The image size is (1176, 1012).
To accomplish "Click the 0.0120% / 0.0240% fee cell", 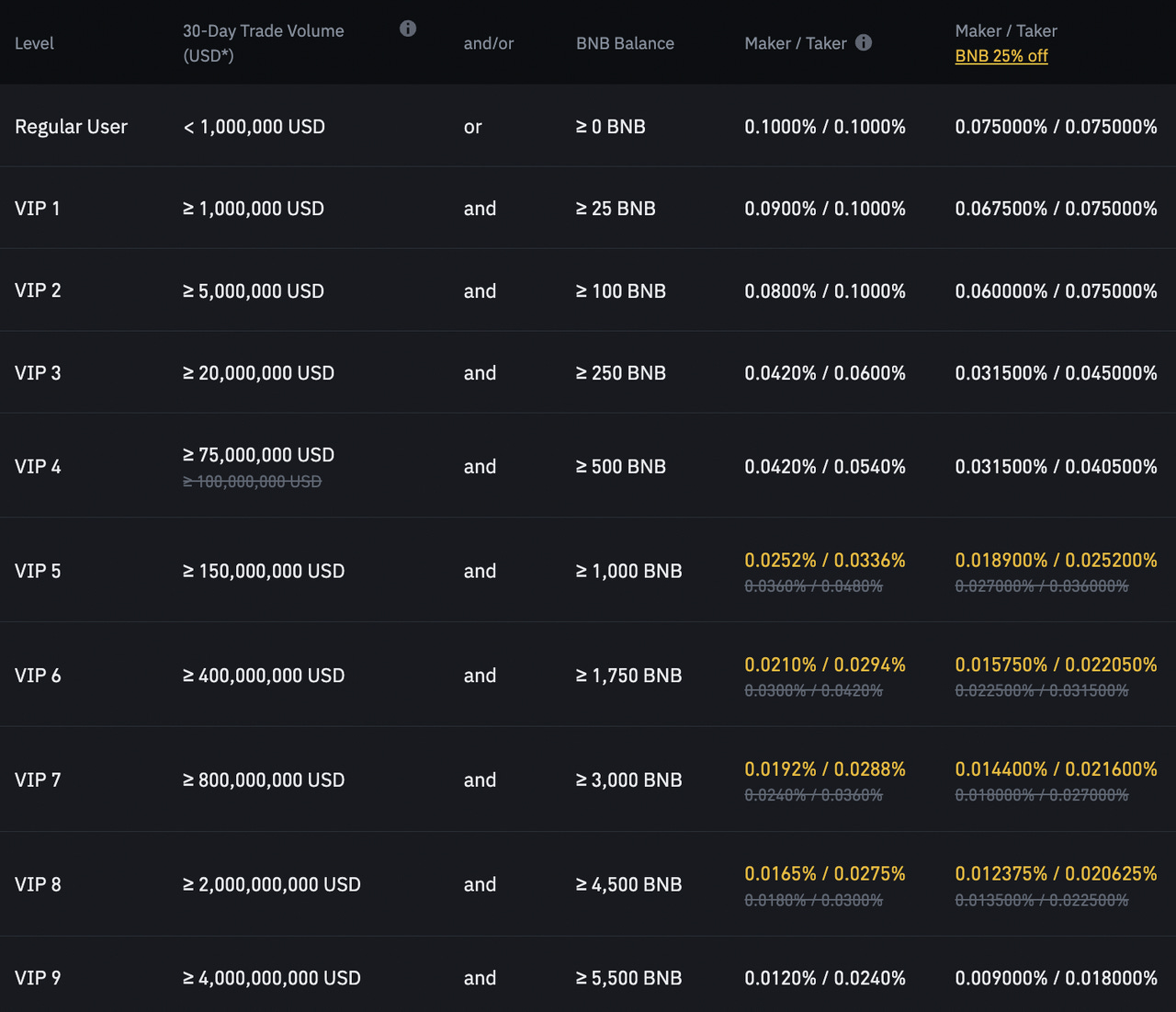I will (x=825, y=978).
